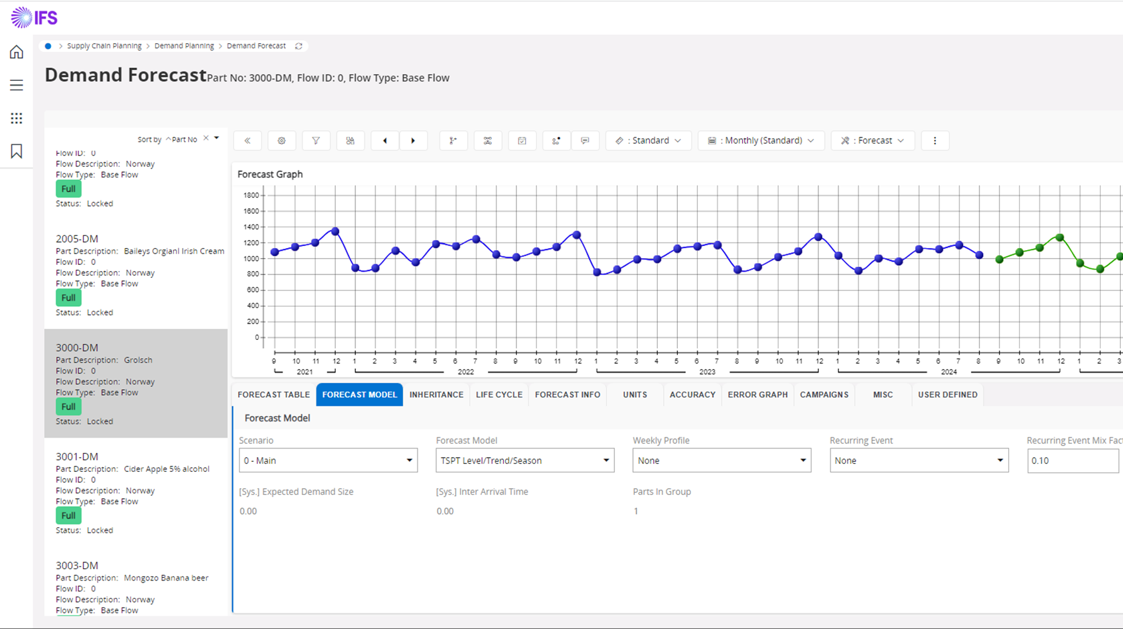Viewport: 1123px width, 629px height.
Task: Open the Standard tag dropdown
Action: [648, 140]
